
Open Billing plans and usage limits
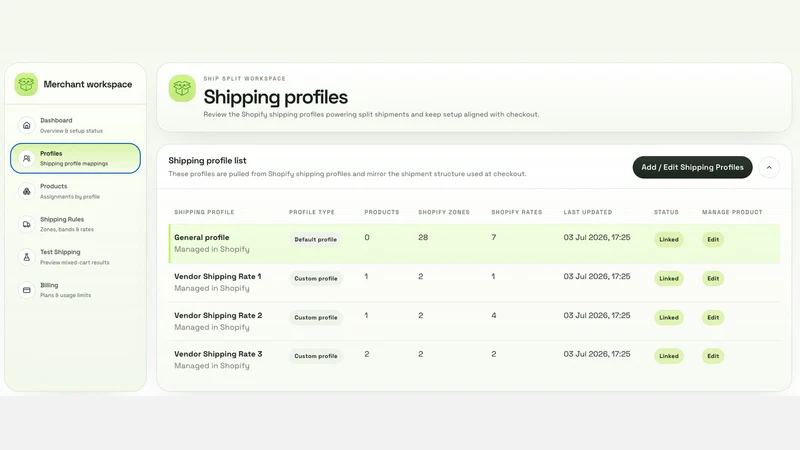[x=76, y=290]
